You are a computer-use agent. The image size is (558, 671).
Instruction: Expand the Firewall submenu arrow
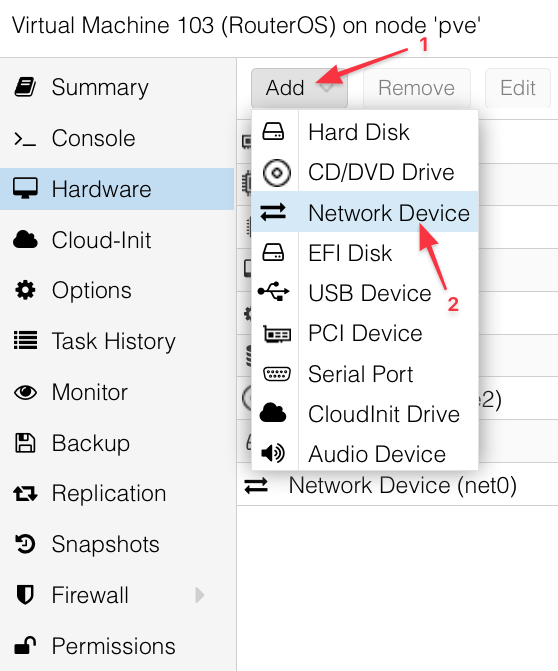(x=199, y=595)
